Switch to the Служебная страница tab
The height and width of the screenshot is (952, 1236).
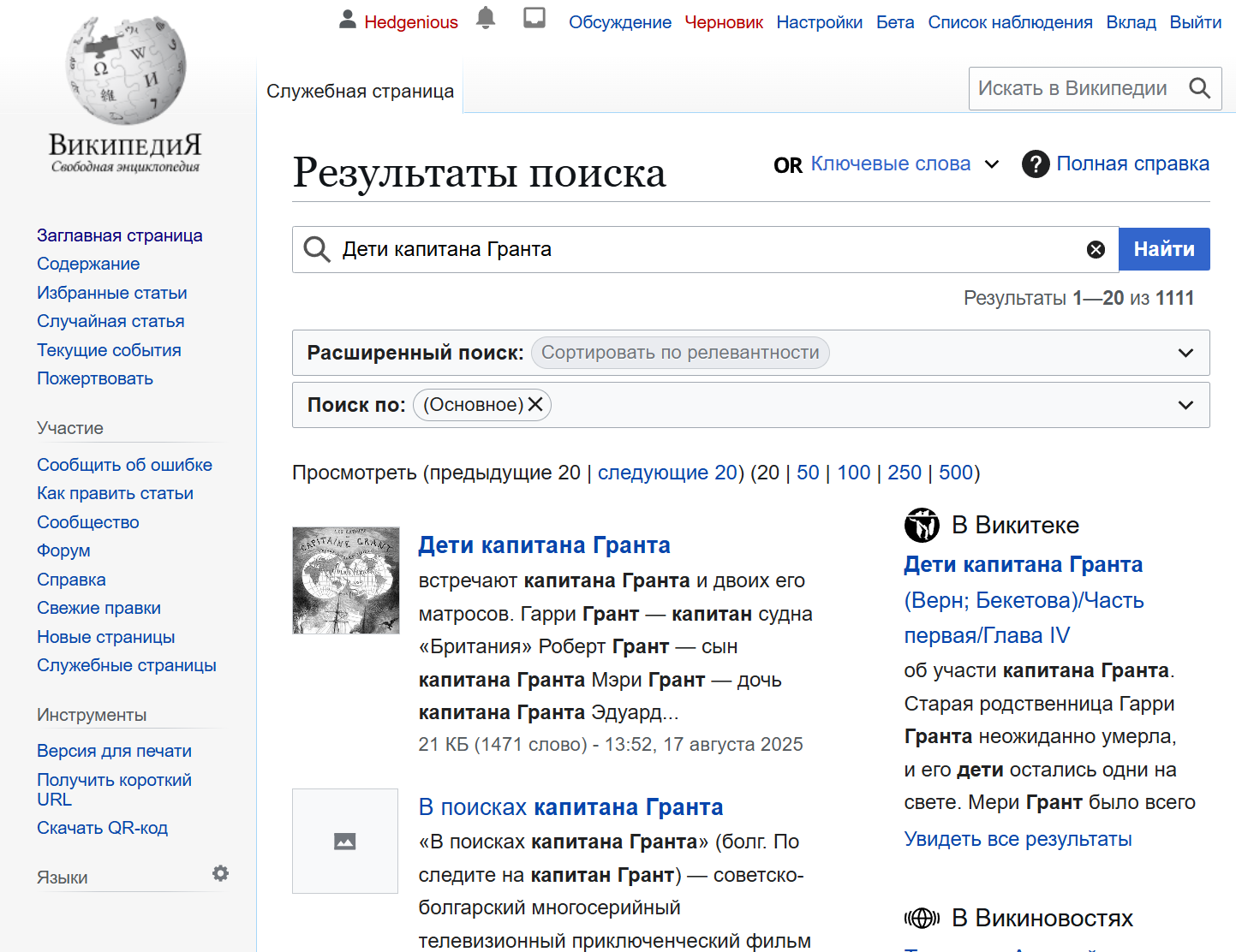point(360,91)
